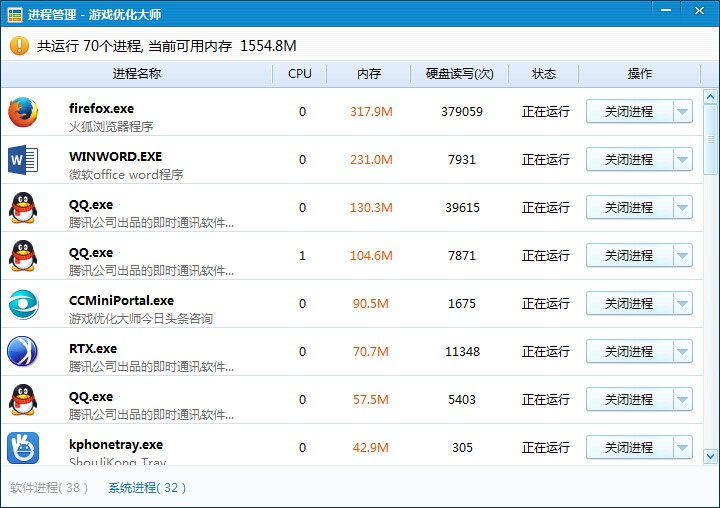Close the CCMiniPortal.exe process

tap(629, 304)
